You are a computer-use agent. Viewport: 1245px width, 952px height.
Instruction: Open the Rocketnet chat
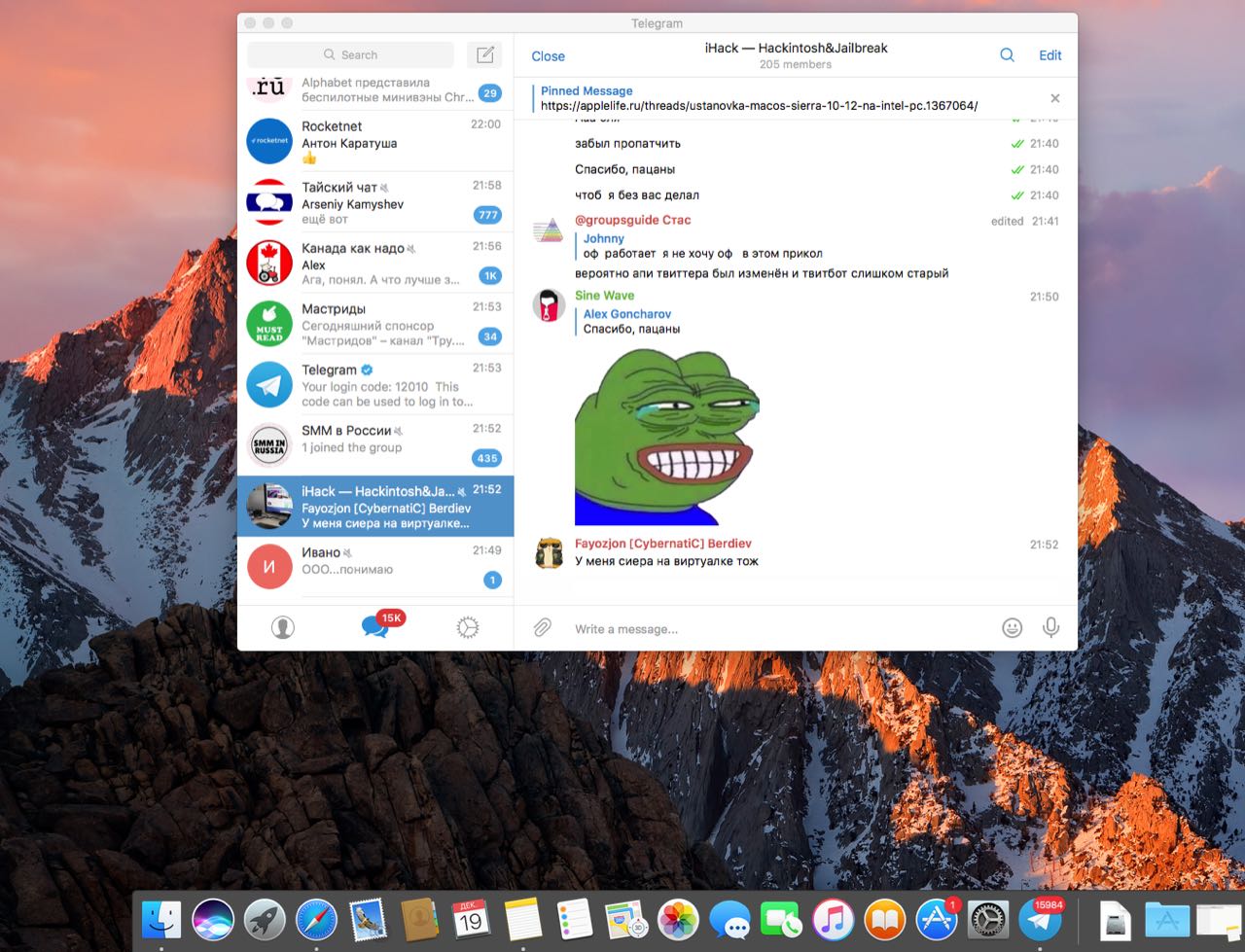[x=375, y=141]
